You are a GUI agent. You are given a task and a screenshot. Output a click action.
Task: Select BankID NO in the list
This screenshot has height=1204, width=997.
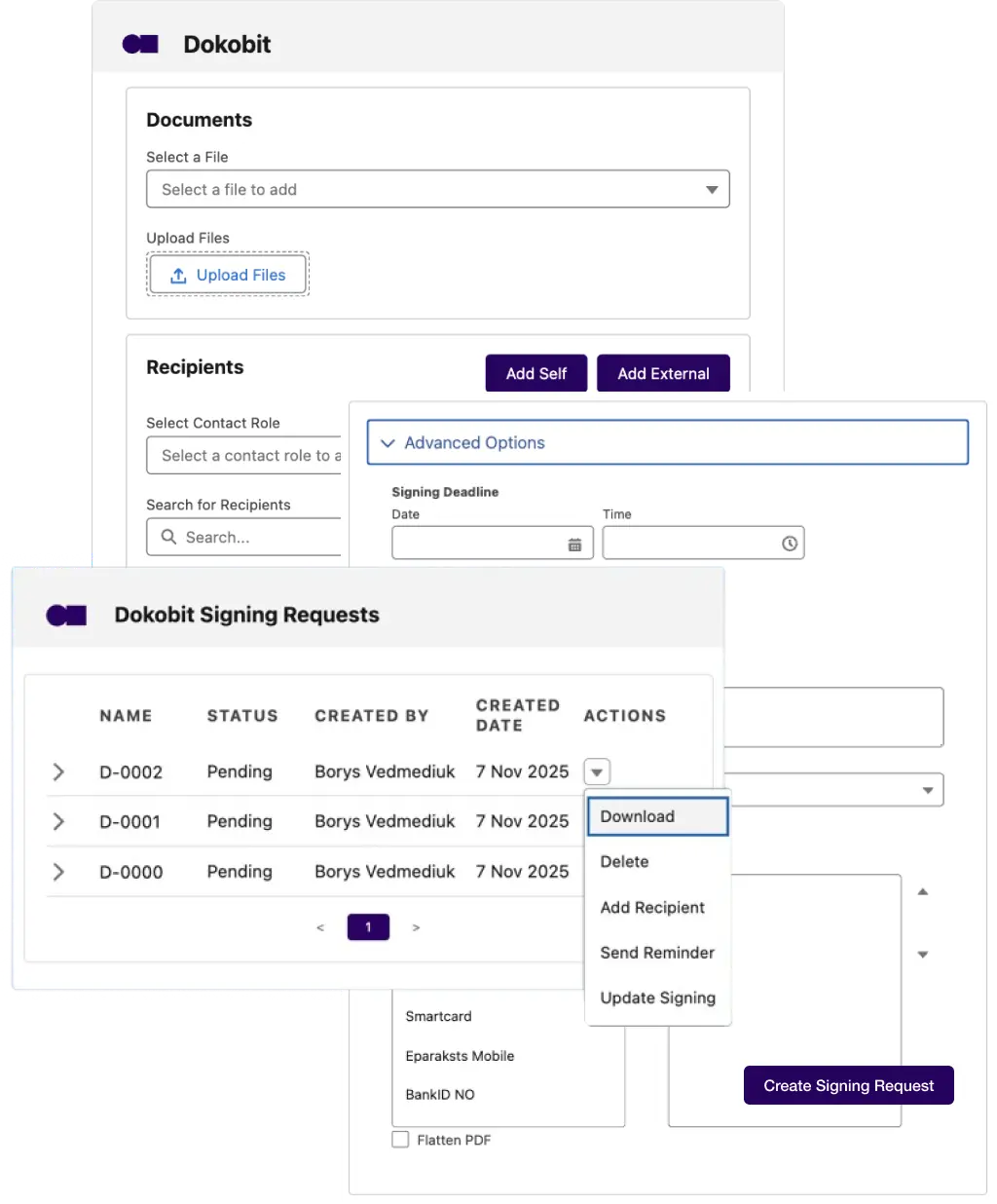(x=440, y=1095)
